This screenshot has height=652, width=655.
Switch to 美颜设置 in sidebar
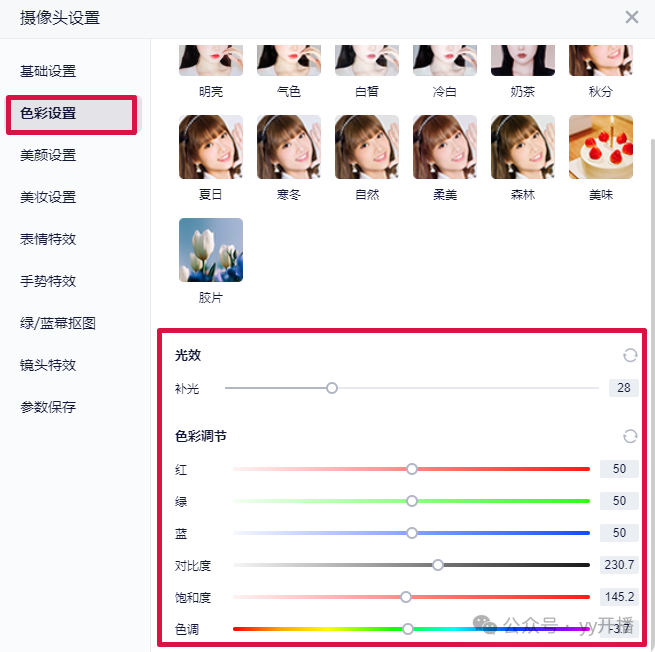point(48,155)
